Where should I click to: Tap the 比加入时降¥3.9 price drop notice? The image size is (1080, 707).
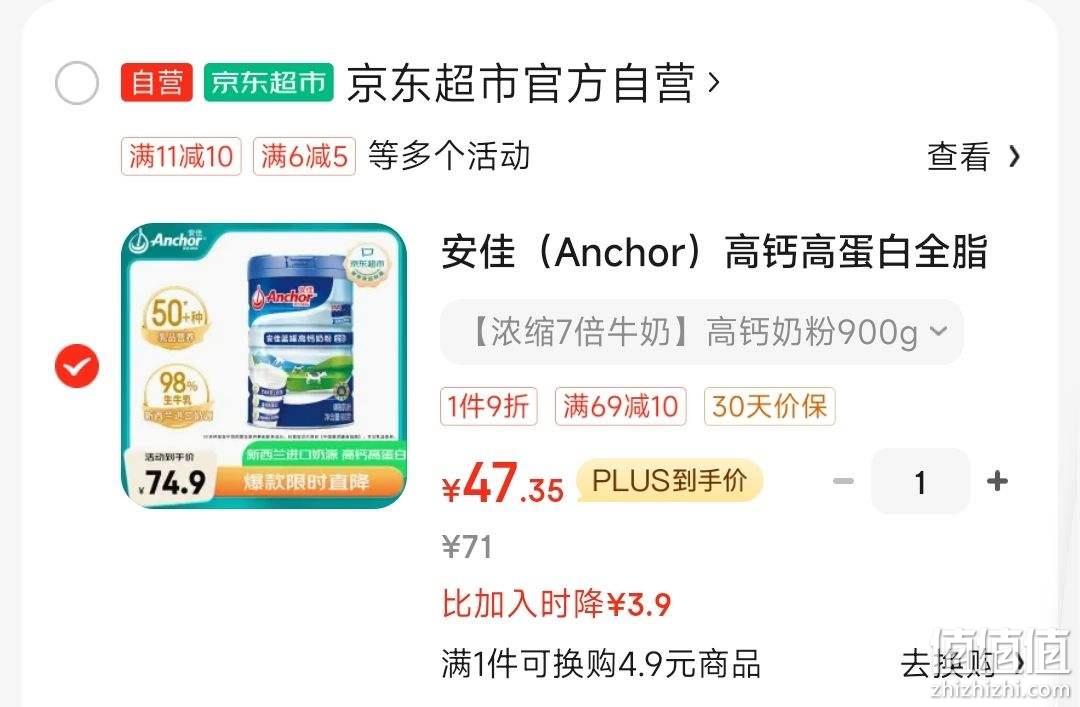point(556,604)
